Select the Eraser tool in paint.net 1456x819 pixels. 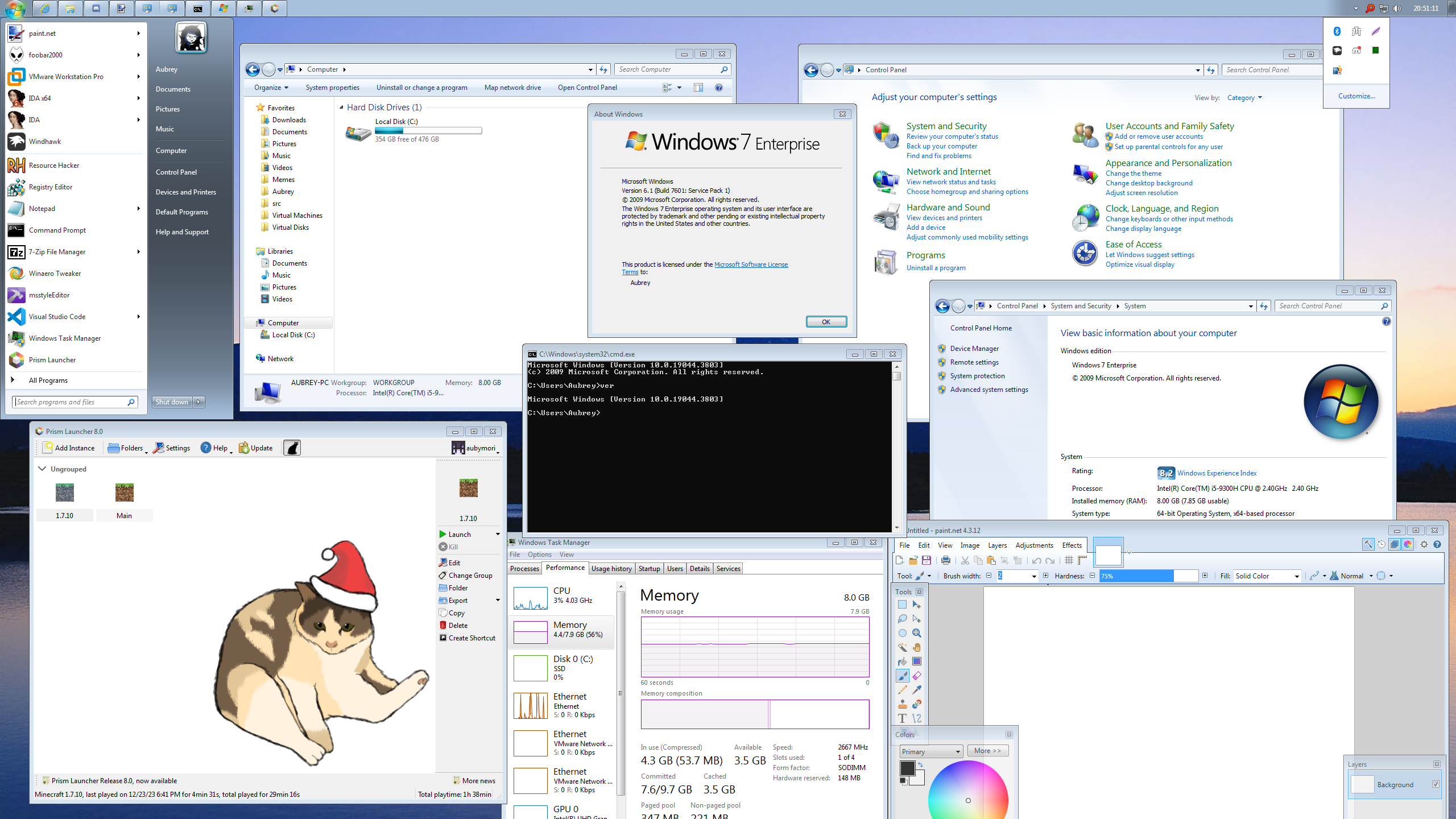click(917, 676)
